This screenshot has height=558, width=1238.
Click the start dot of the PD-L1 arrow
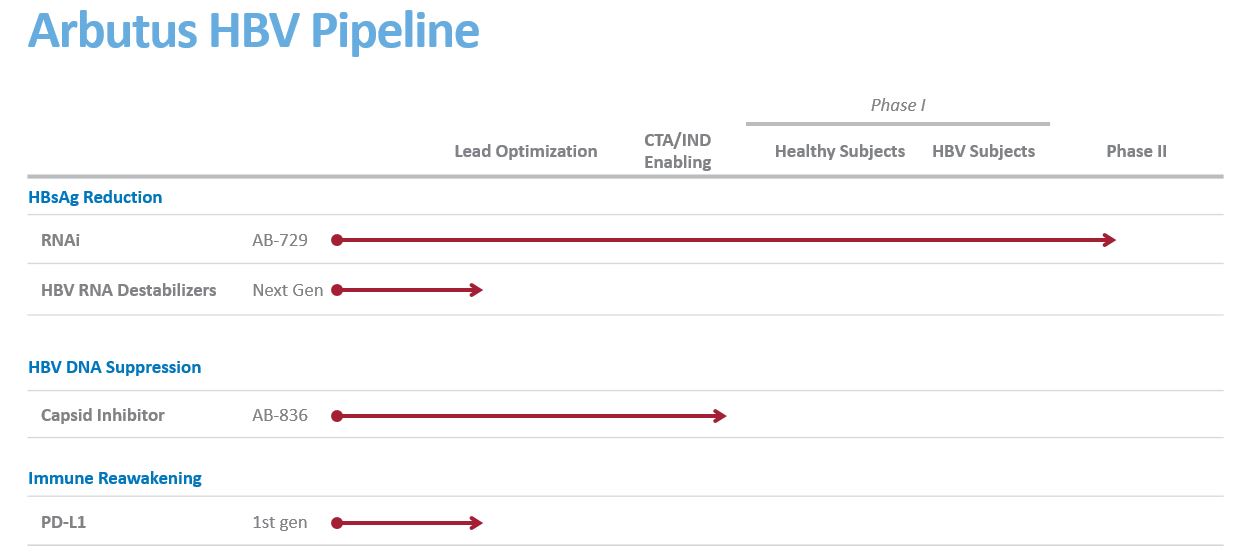[x=337, y=522]
